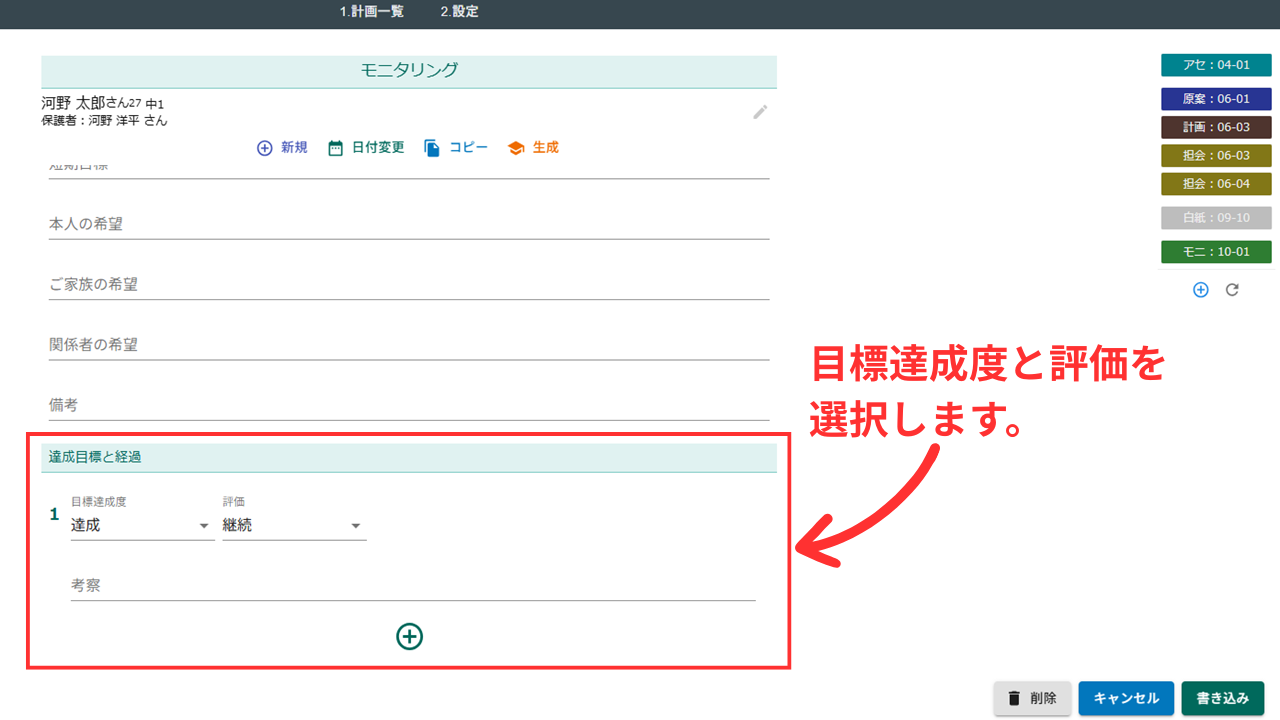Screen dimensions: 1280x720
Task: Click the 考察 input field
Action: coord(412,586)
